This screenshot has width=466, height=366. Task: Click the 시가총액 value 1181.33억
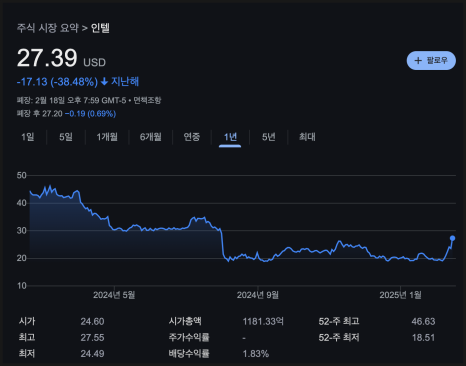tap(263, 321)
